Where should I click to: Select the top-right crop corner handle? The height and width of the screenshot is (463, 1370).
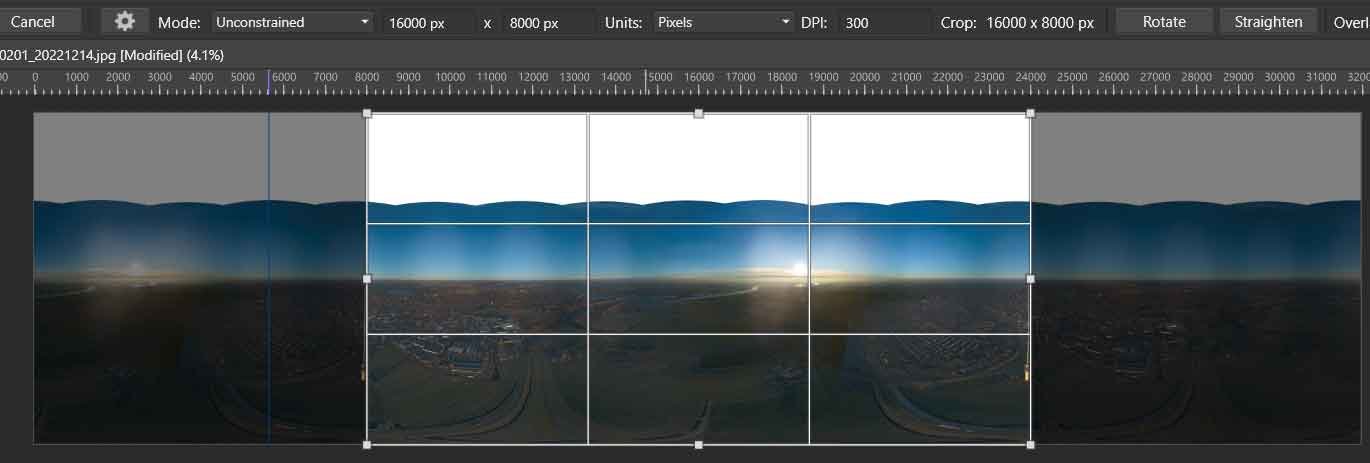(x=1030, y=114)
